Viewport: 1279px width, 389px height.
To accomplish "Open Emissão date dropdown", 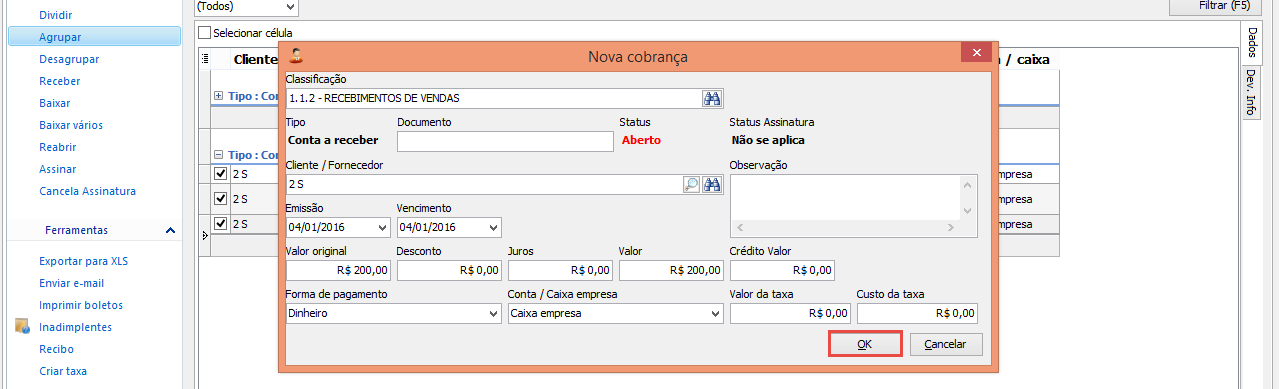I will 382,227.
